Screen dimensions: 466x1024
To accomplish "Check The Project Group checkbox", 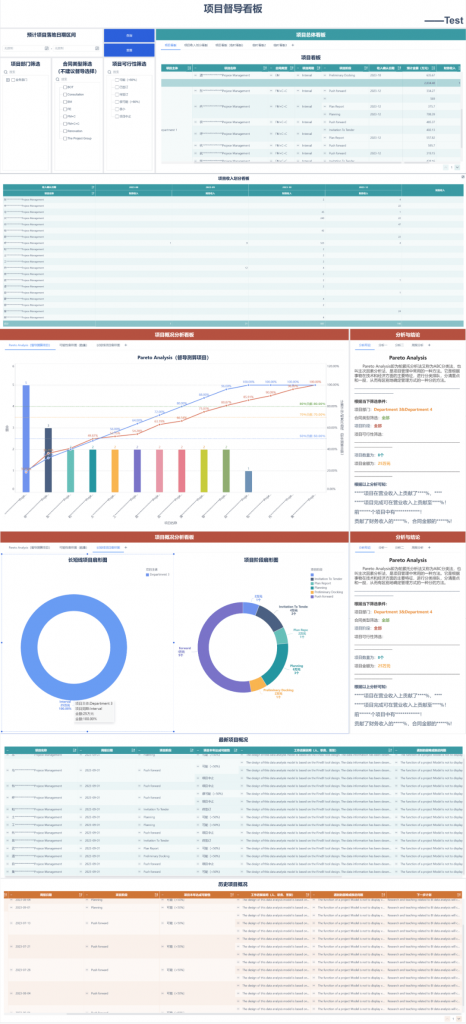I will (x=63, y=138).
